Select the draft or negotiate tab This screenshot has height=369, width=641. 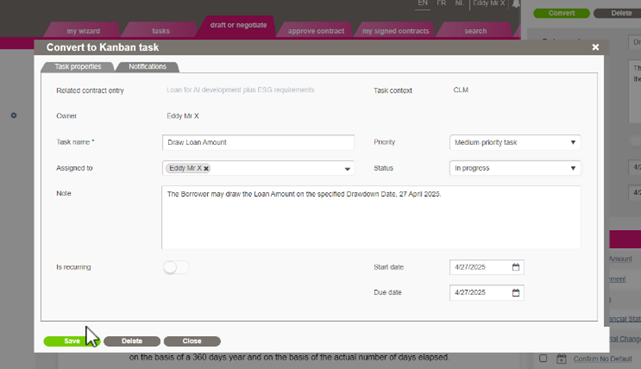[238, 25]
